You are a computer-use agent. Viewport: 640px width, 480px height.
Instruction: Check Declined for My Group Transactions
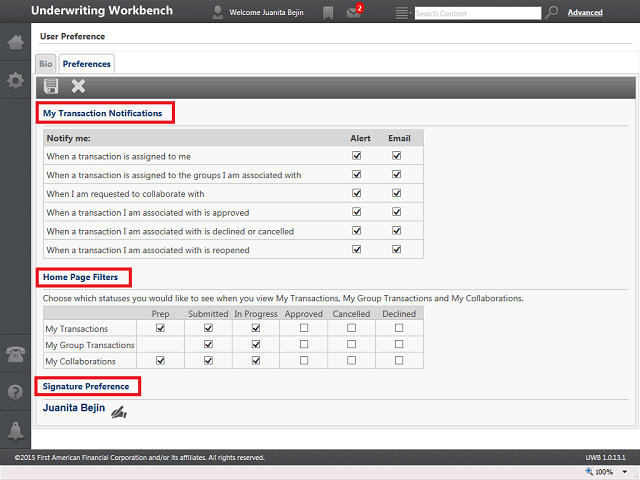pos(399,344)
